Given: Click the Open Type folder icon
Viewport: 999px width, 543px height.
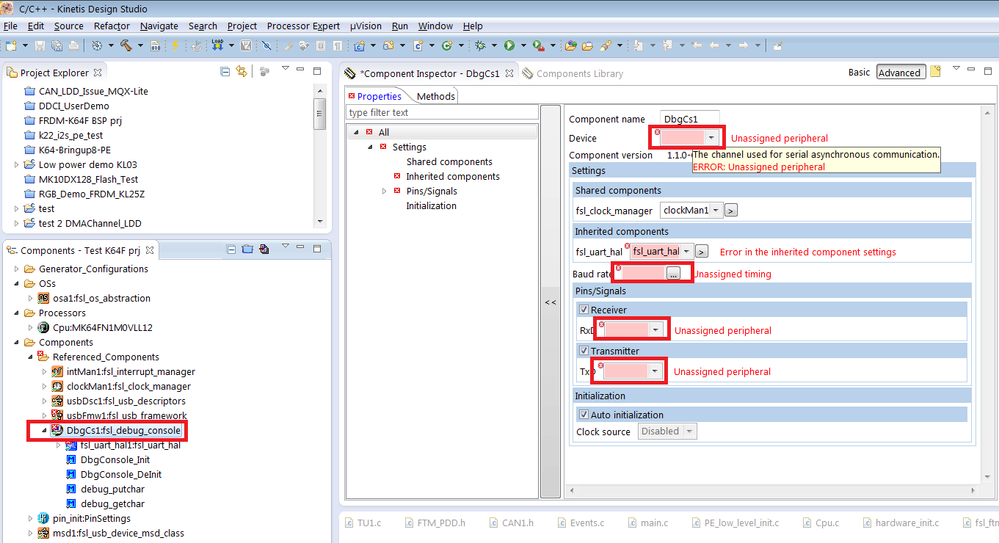Looking at the screenshot, I should coord(571,46).
